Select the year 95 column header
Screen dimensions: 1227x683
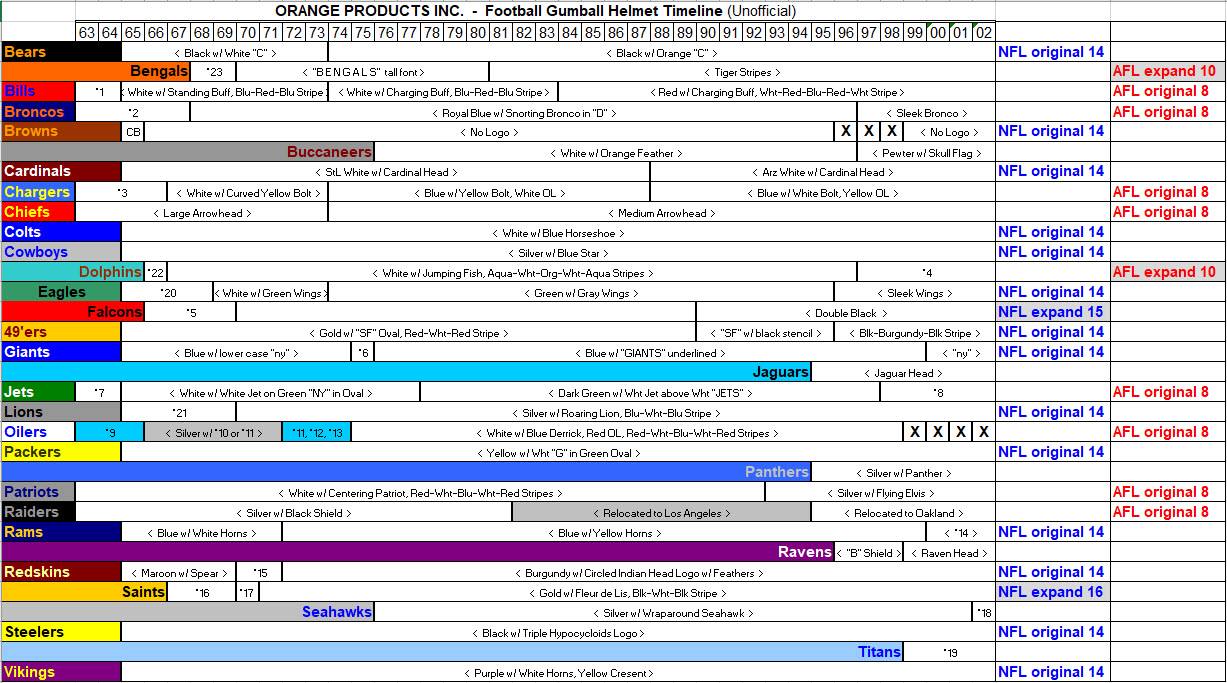click(822, 32)
